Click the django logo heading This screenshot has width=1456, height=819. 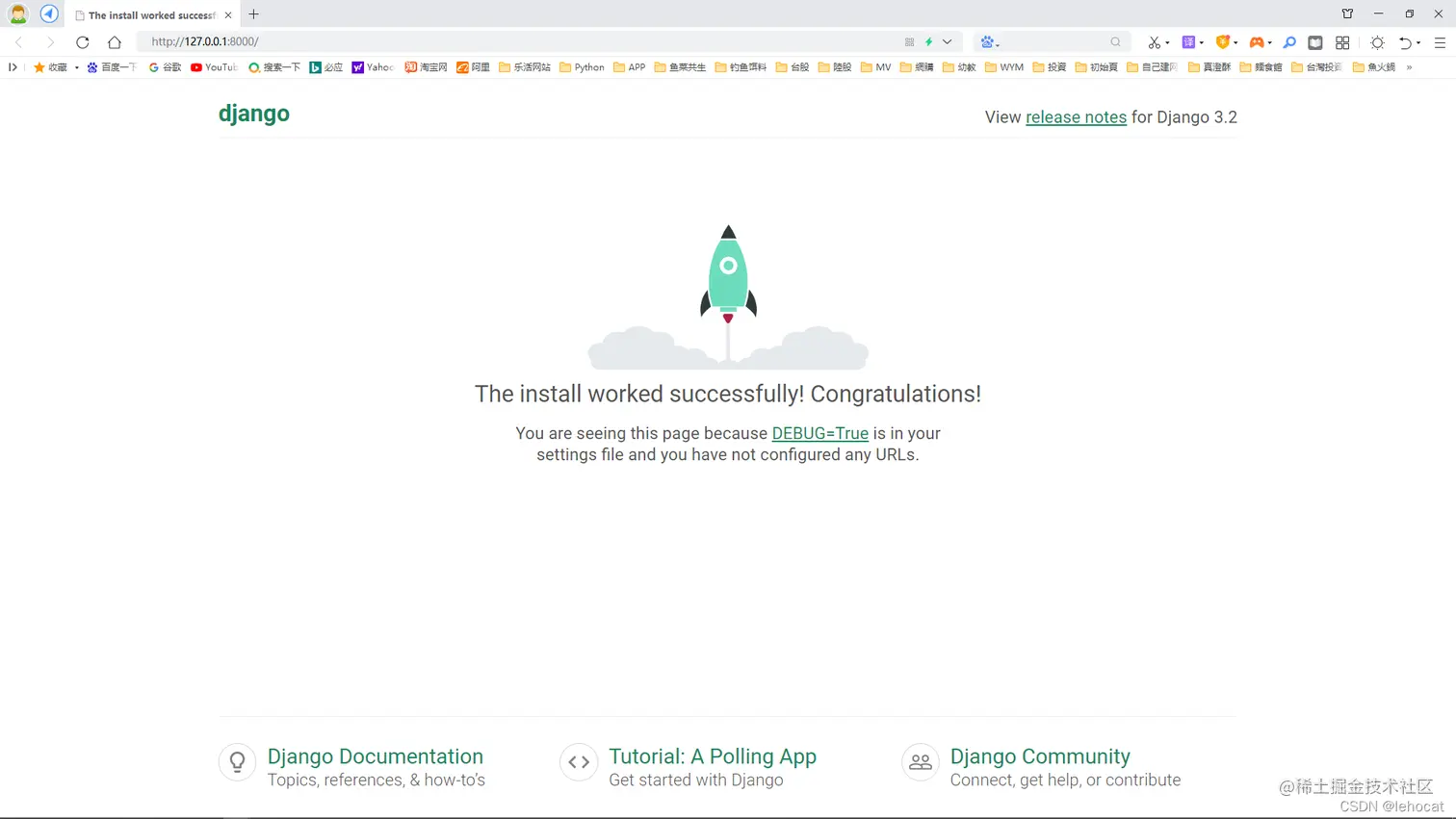254,114
